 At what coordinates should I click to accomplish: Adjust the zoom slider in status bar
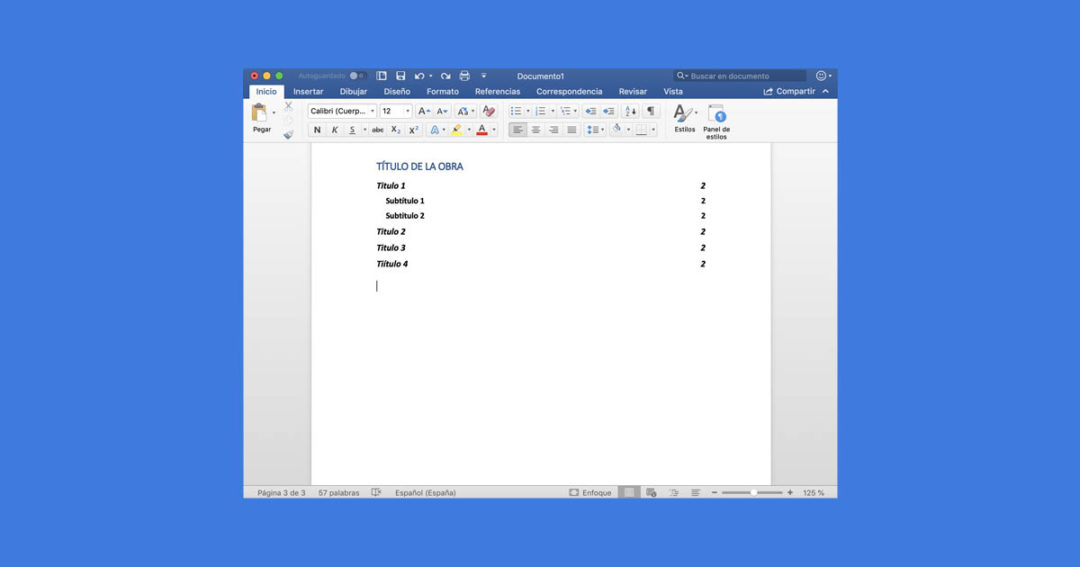(x=752, y=493)
